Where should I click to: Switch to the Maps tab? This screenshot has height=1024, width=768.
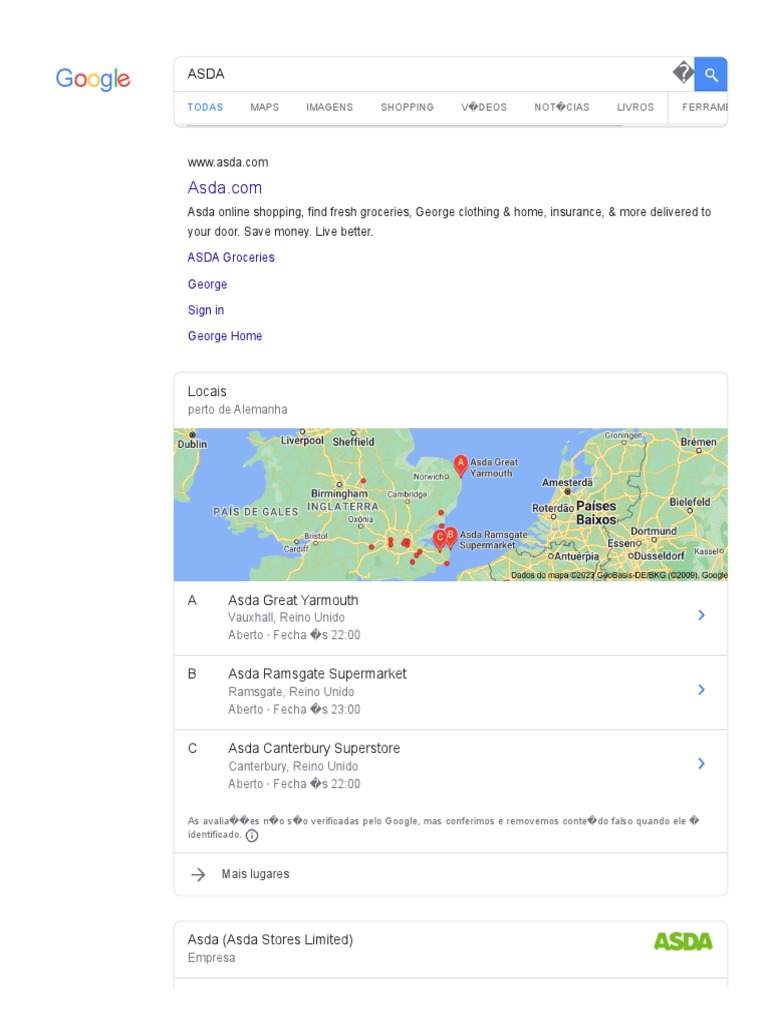pos(265,107)
